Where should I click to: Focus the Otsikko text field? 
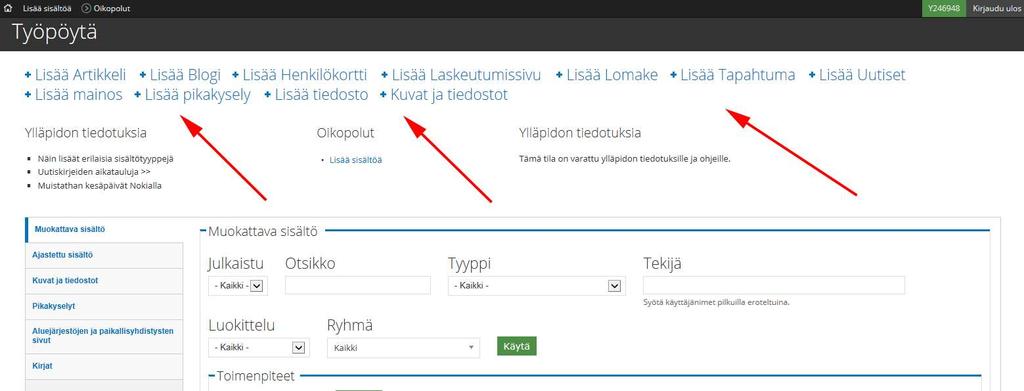[358, 285]
